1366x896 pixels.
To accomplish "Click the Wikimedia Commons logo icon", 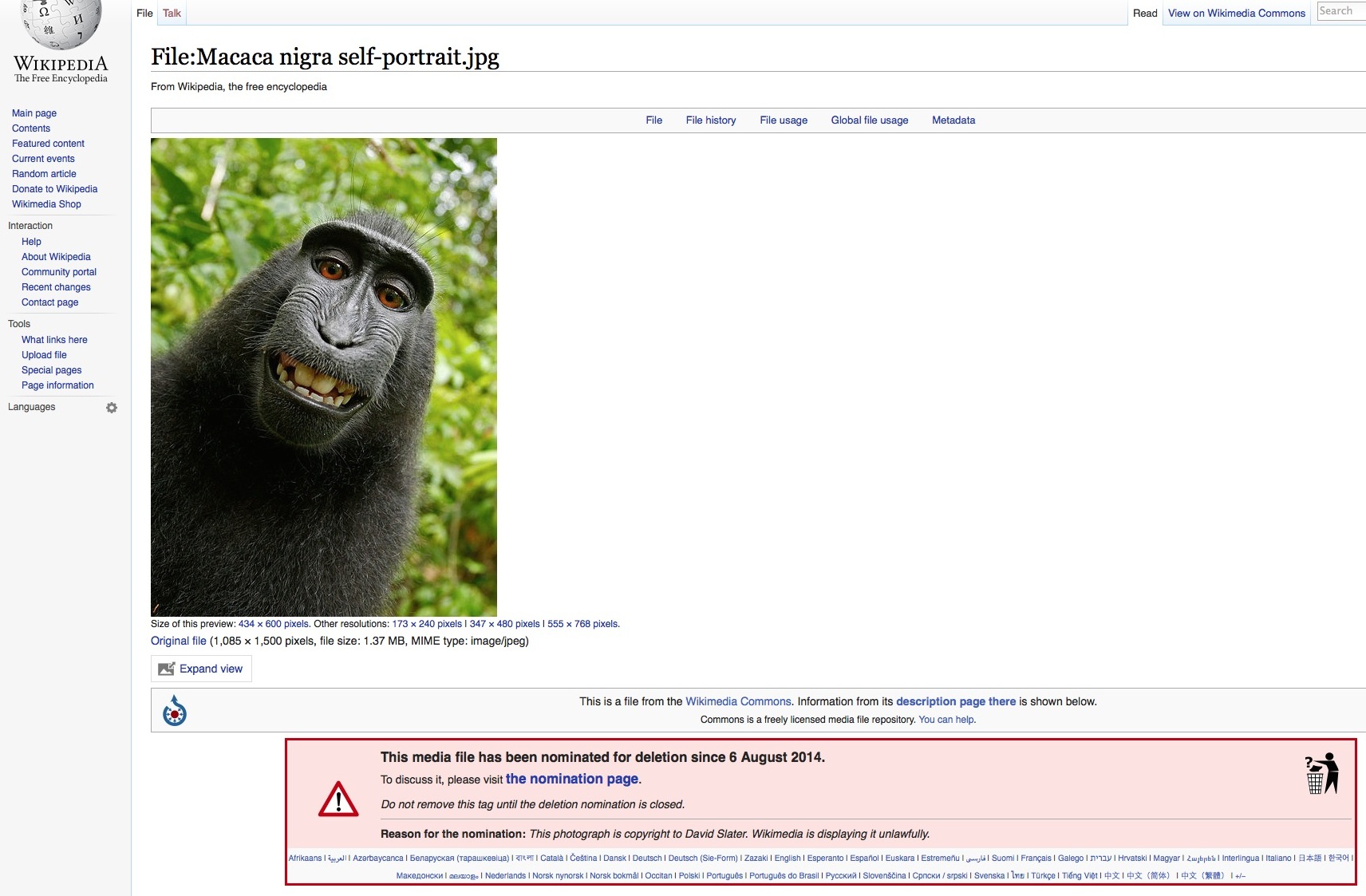I will pos(175,710).
